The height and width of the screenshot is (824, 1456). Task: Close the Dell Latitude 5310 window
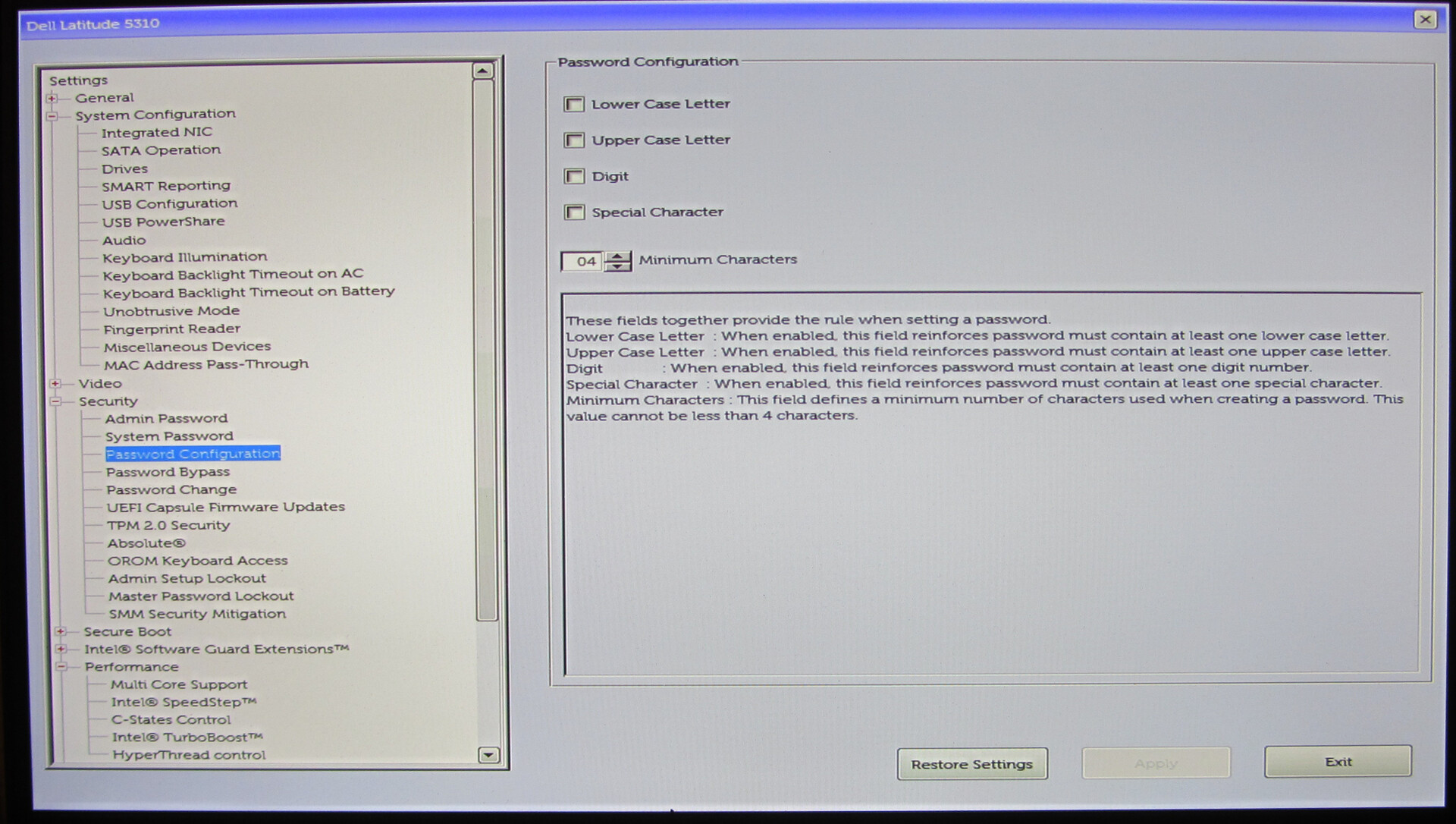point(1424,20)
